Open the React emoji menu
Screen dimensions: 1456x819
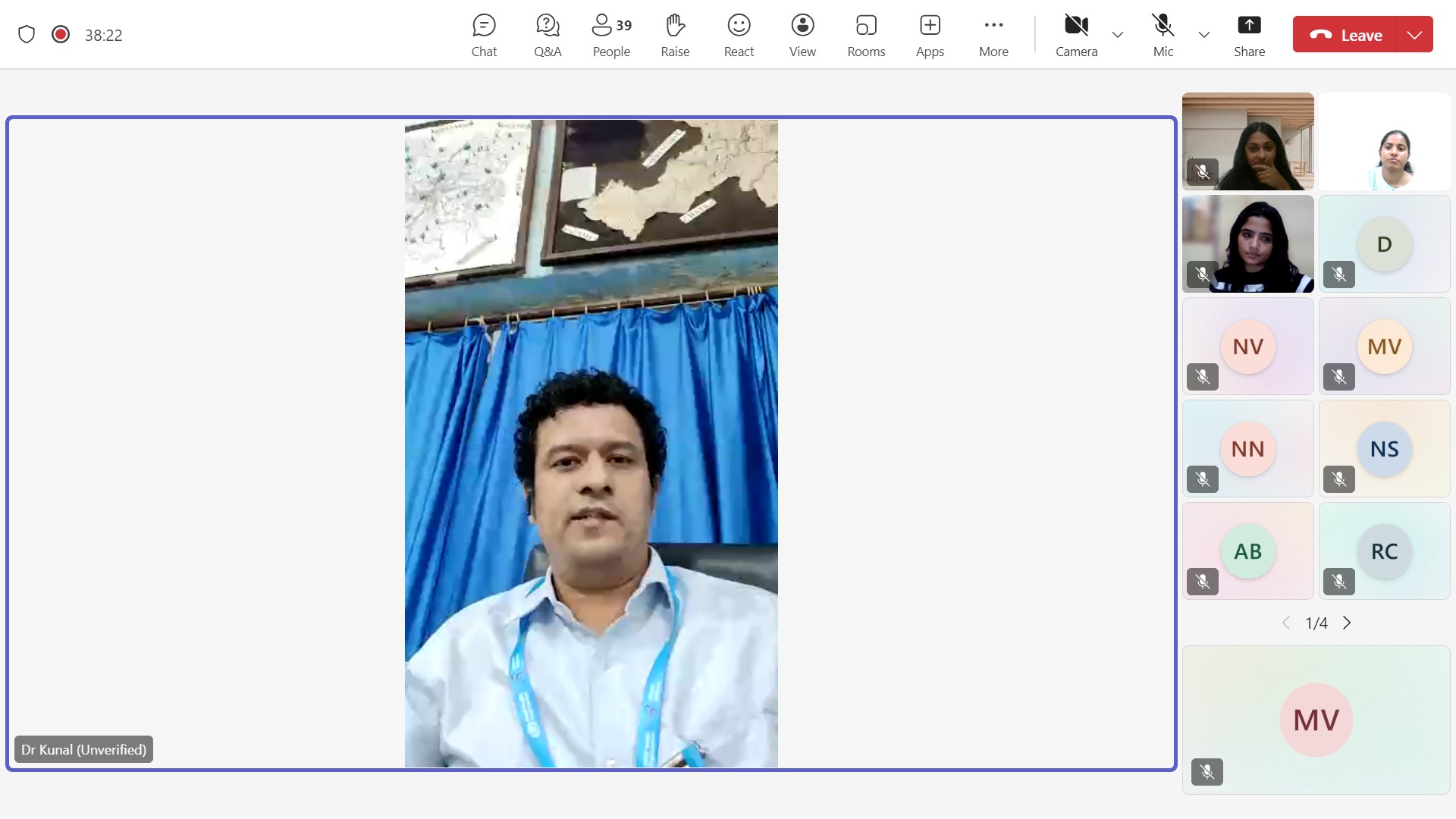tap(739, 35)
